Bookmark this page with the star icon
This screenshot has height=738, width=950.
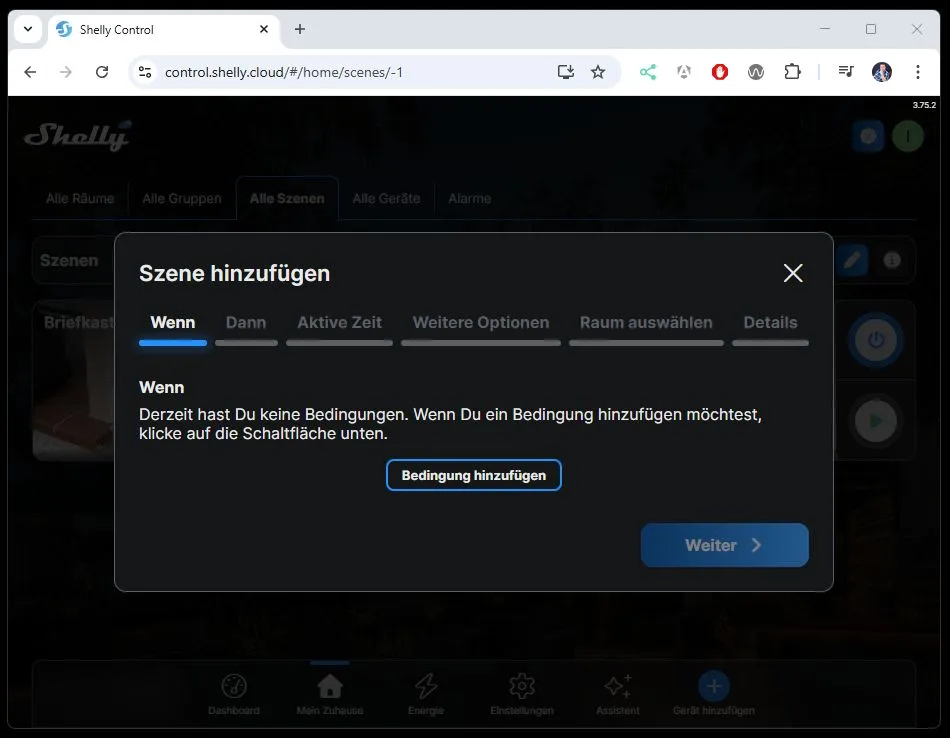pyautogui.click(x=598, y=72)
